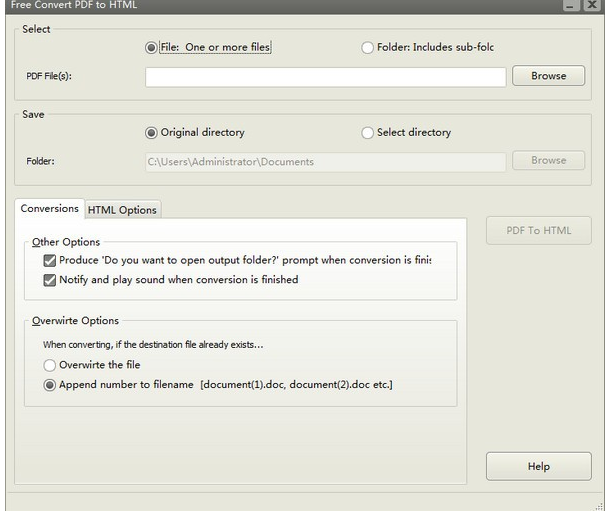Choose 'Append number to filename' option
Image resolution: width=609 pixels, height=511 pixels.
[50, 385]
